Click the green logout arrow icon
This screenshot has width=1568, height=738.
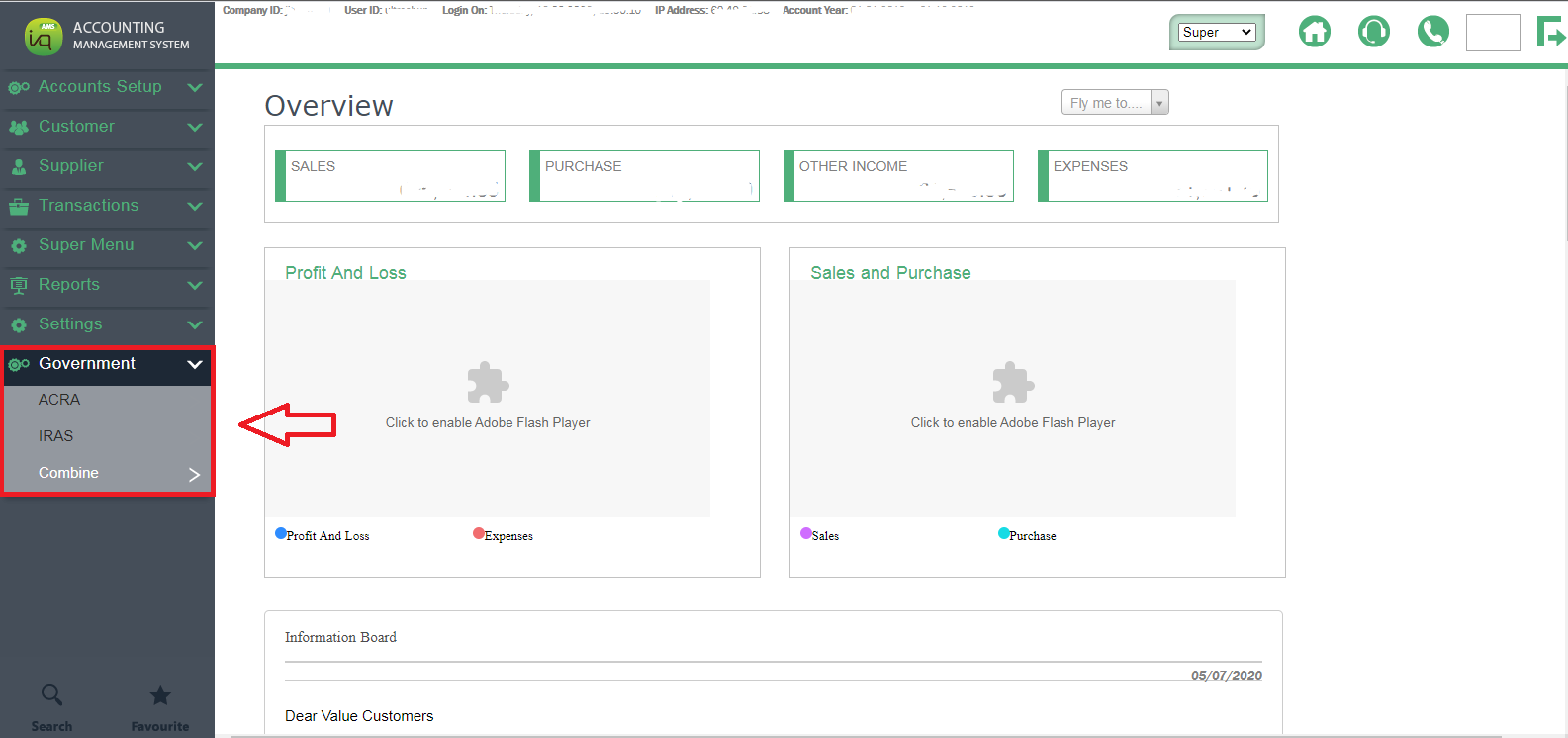click(1550, 33)
